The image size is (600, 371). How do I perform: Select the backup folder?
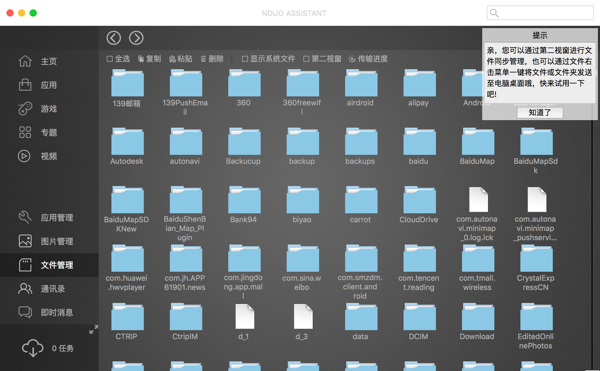point(302,142)
